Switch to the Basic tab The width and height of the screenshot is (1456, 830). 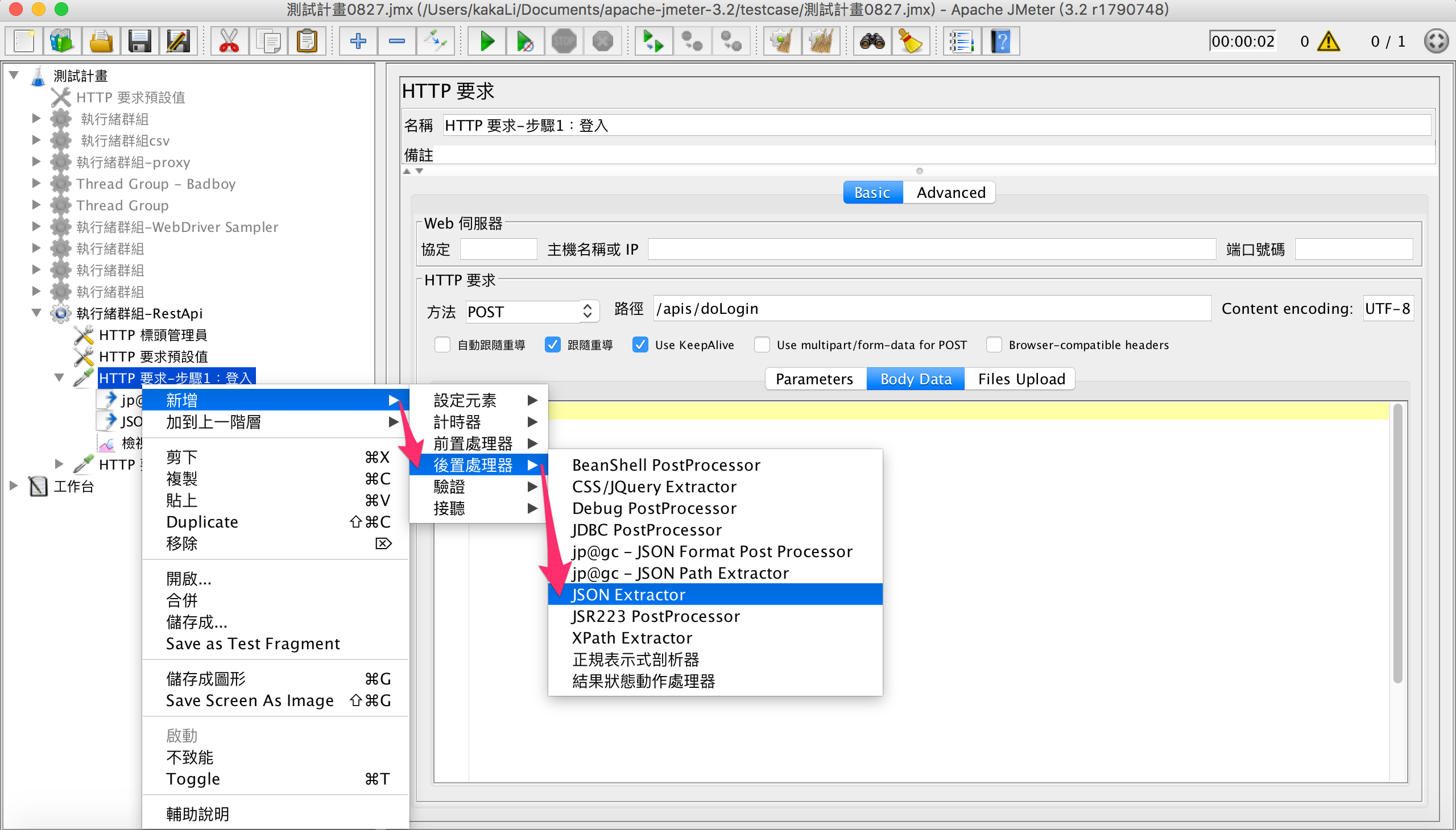coord(872,193)
